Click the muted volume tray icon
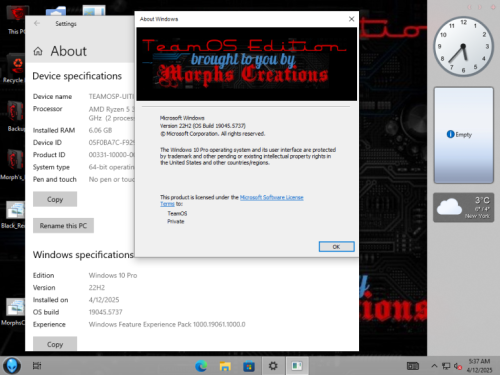 coord(458,366)
